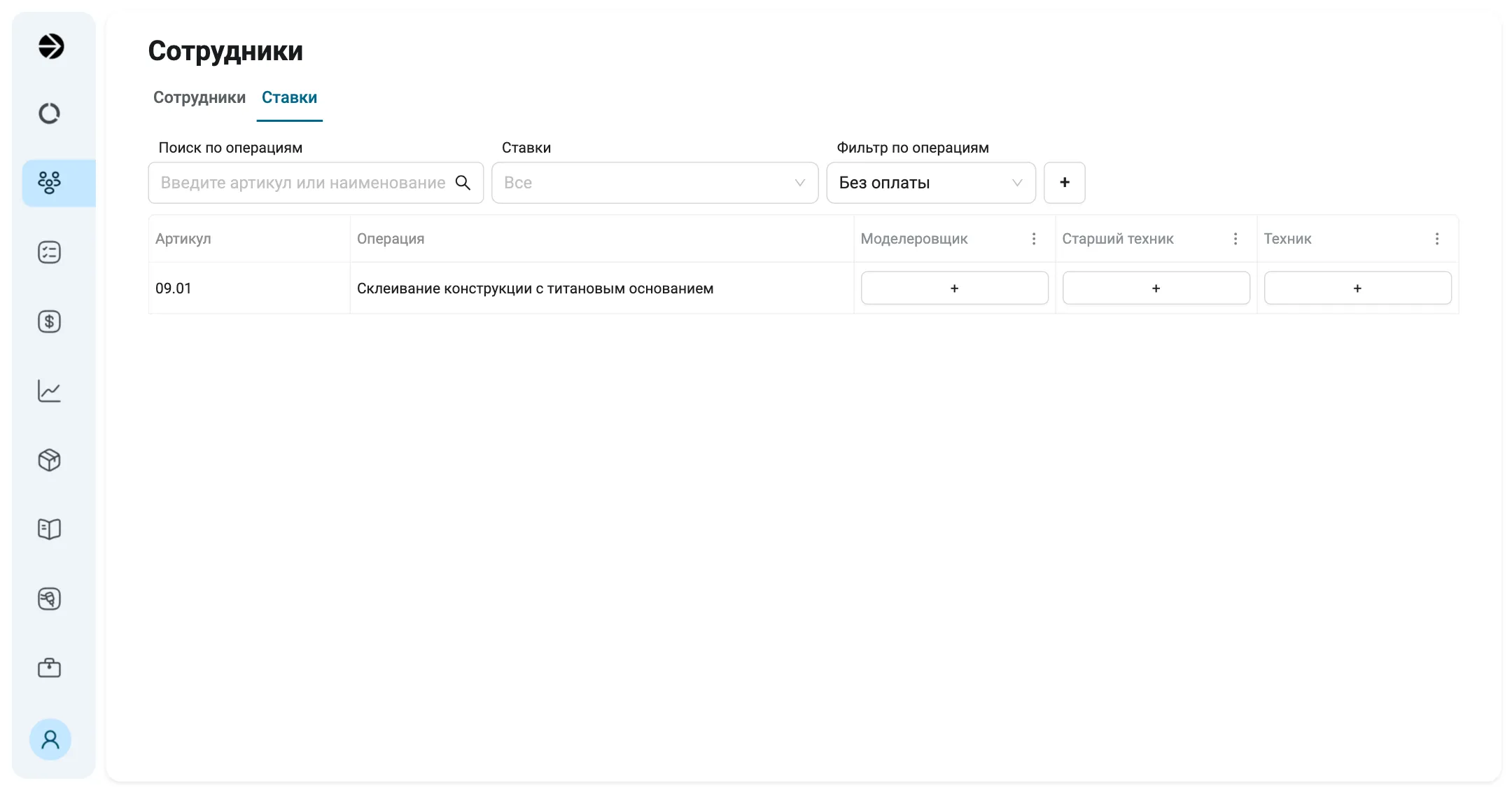Click the Старший техник column header label

(x=1118, y=239)
